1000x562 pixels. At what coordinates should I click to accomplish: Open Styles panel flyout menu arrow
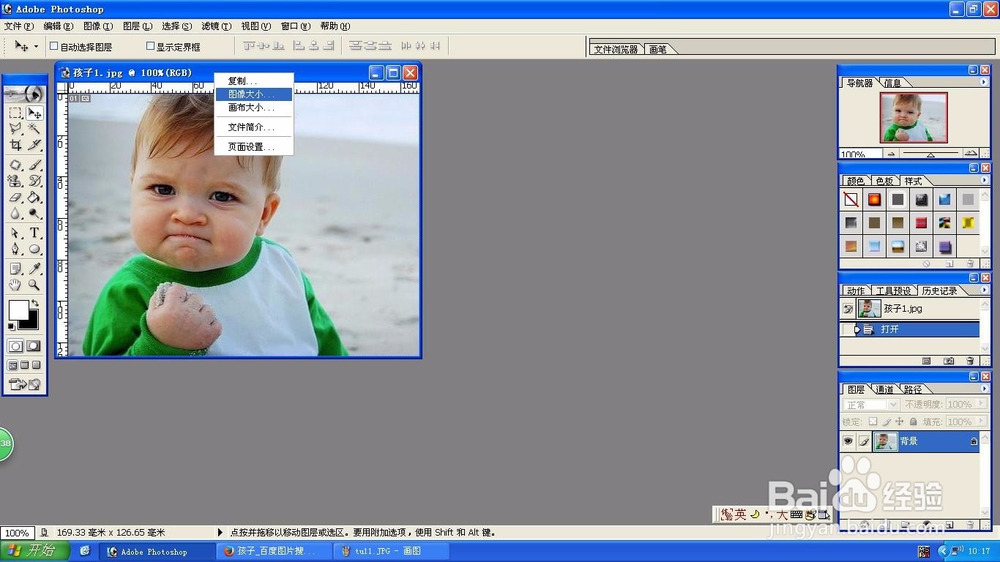coord(983,181)
